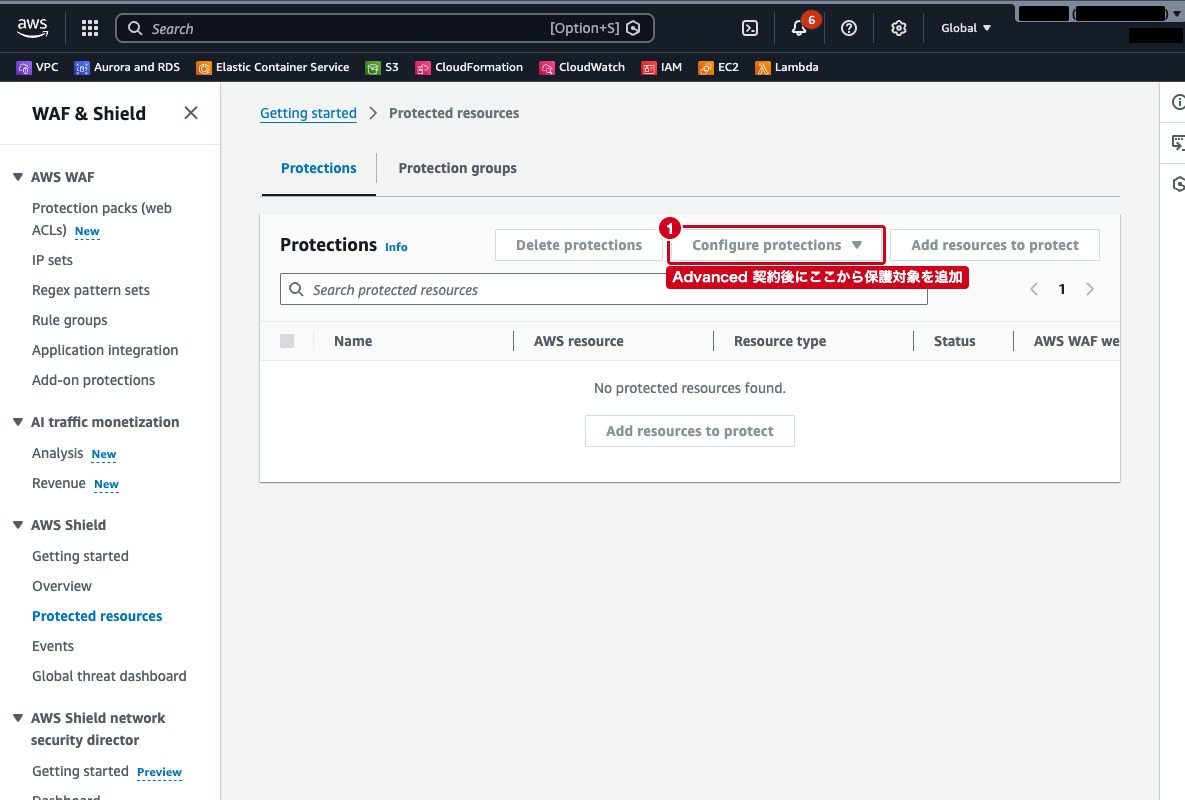Click the search magnifier in the top bar
Viewport: 1185px width, 800px height.
tap(135, 28)
